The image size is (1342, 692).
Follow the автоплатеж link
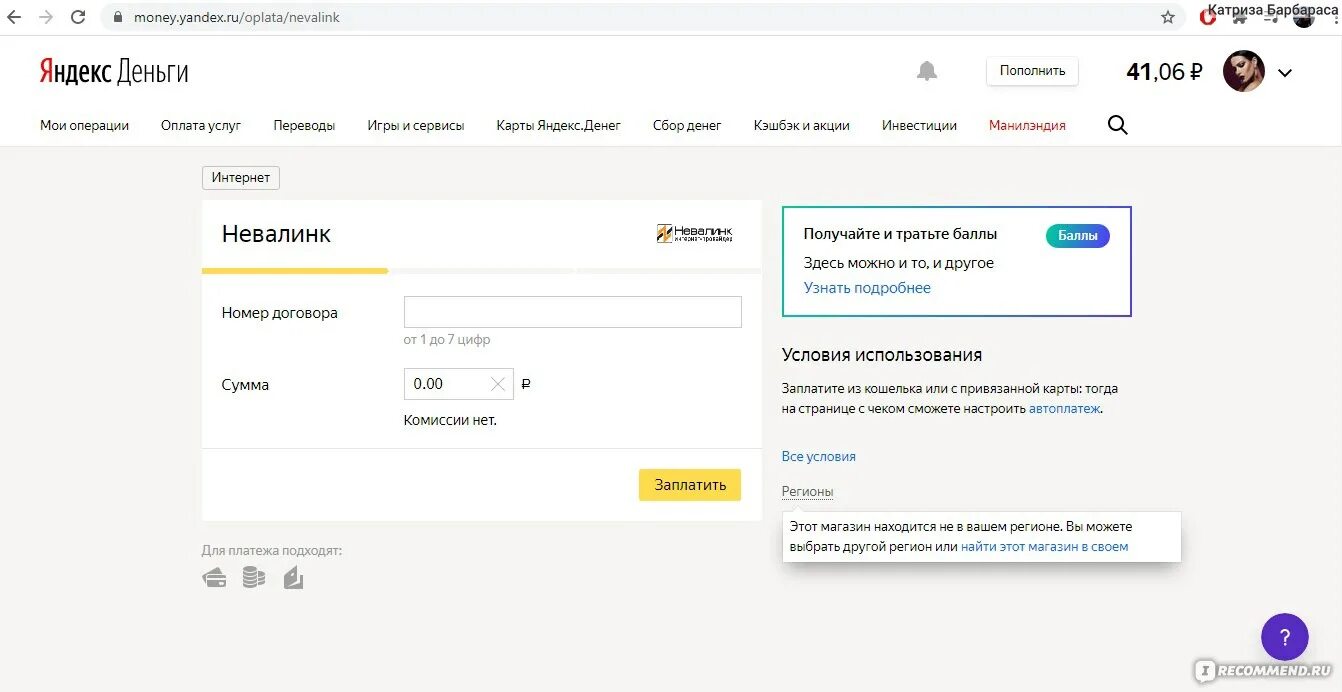click(x=1064, y=408)
